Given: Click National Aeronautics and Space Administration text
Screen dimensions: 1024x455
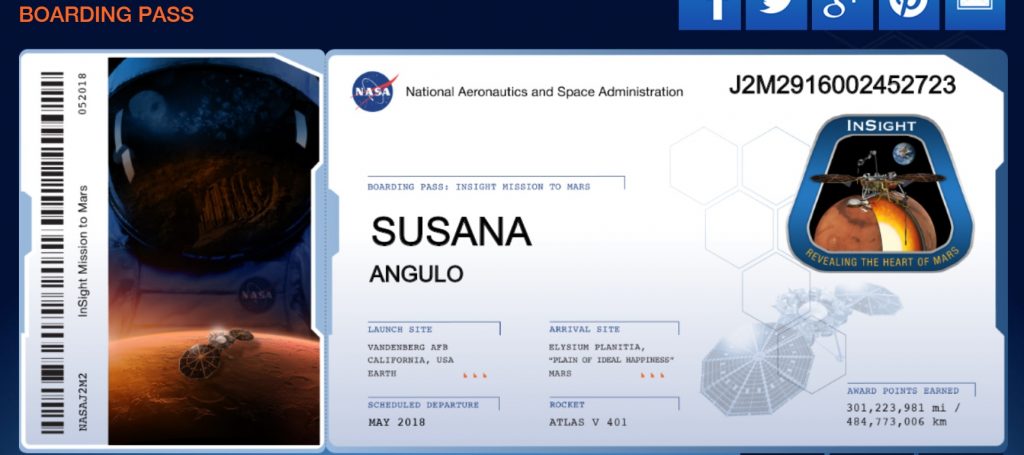Looking at the screenshot, I should pyautogui.click(x=544, y=92).
